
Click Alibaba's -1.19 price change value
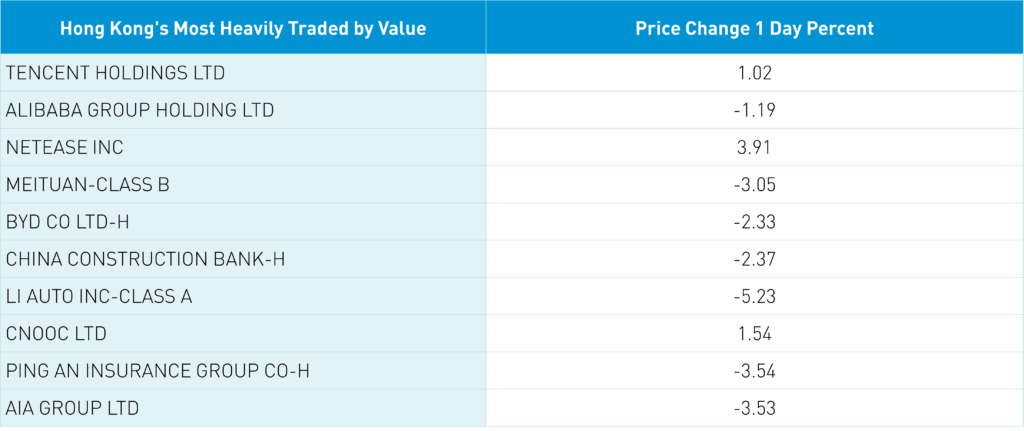click(x=754, y=110)
